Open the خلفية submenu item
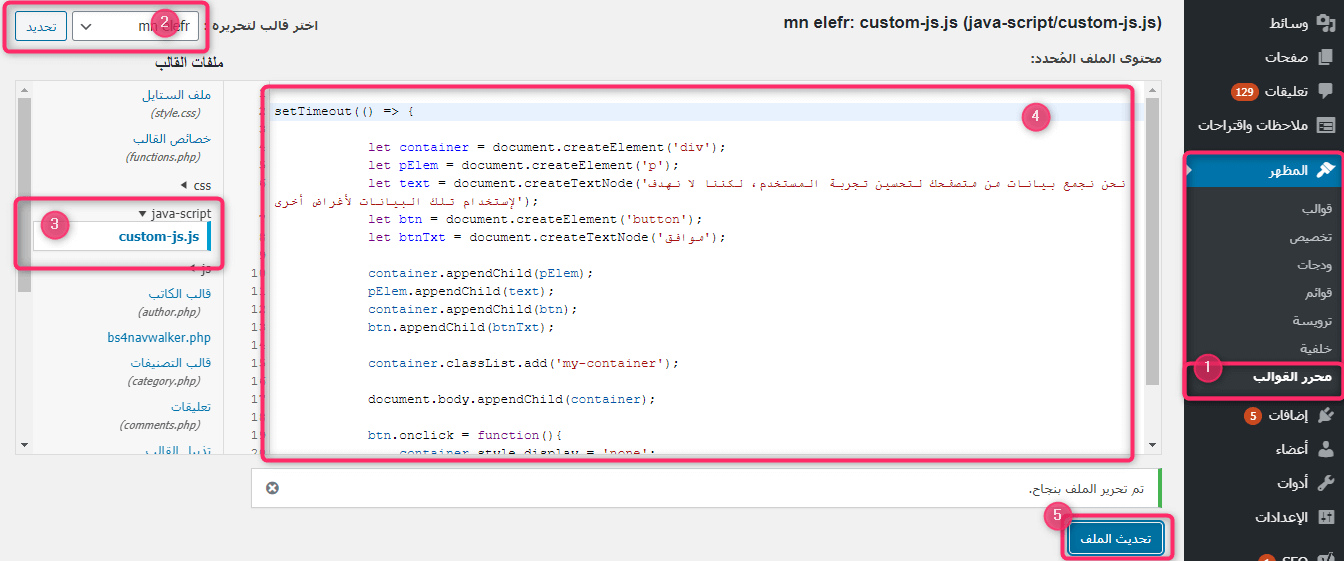Screen dimensions: 1344x561 1316,348
